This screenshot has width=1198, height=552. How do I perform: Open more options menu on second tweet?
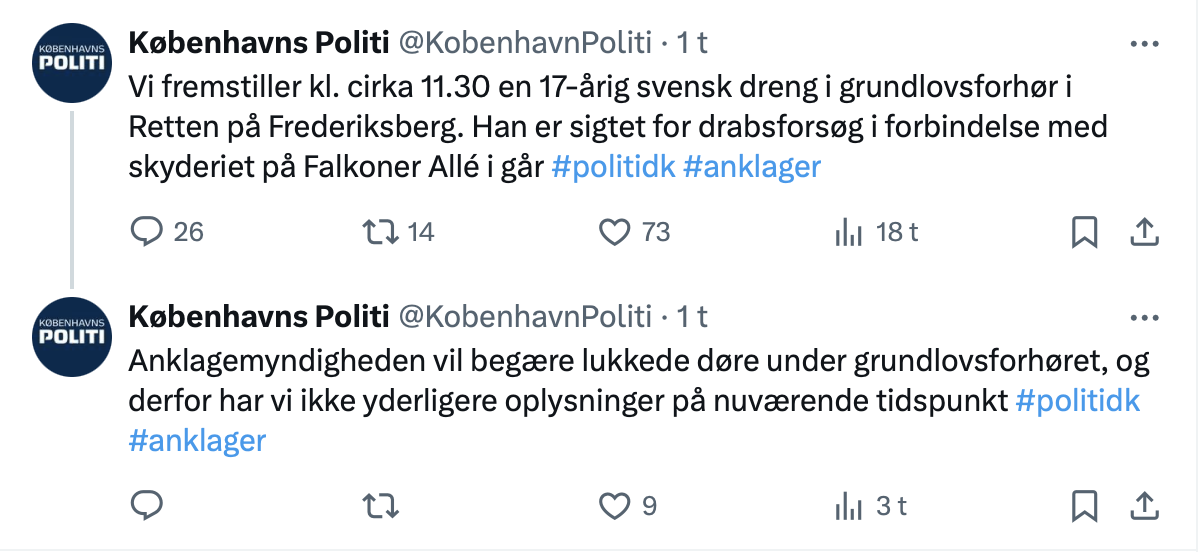[1145, 317]
